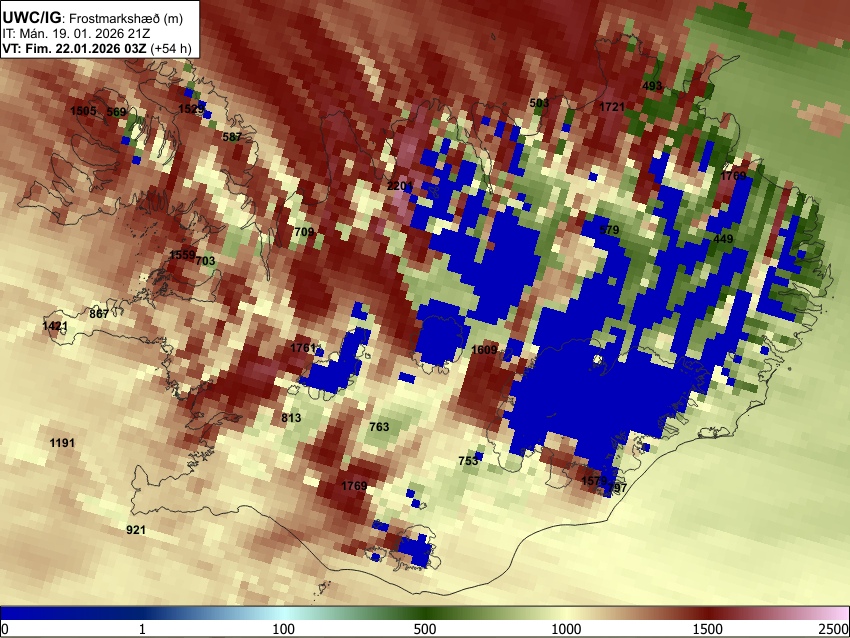Viewport: 850px width, 638px height.
Task: Click the map value 1579
Action: pyautogui.click(x=594, y=481)
